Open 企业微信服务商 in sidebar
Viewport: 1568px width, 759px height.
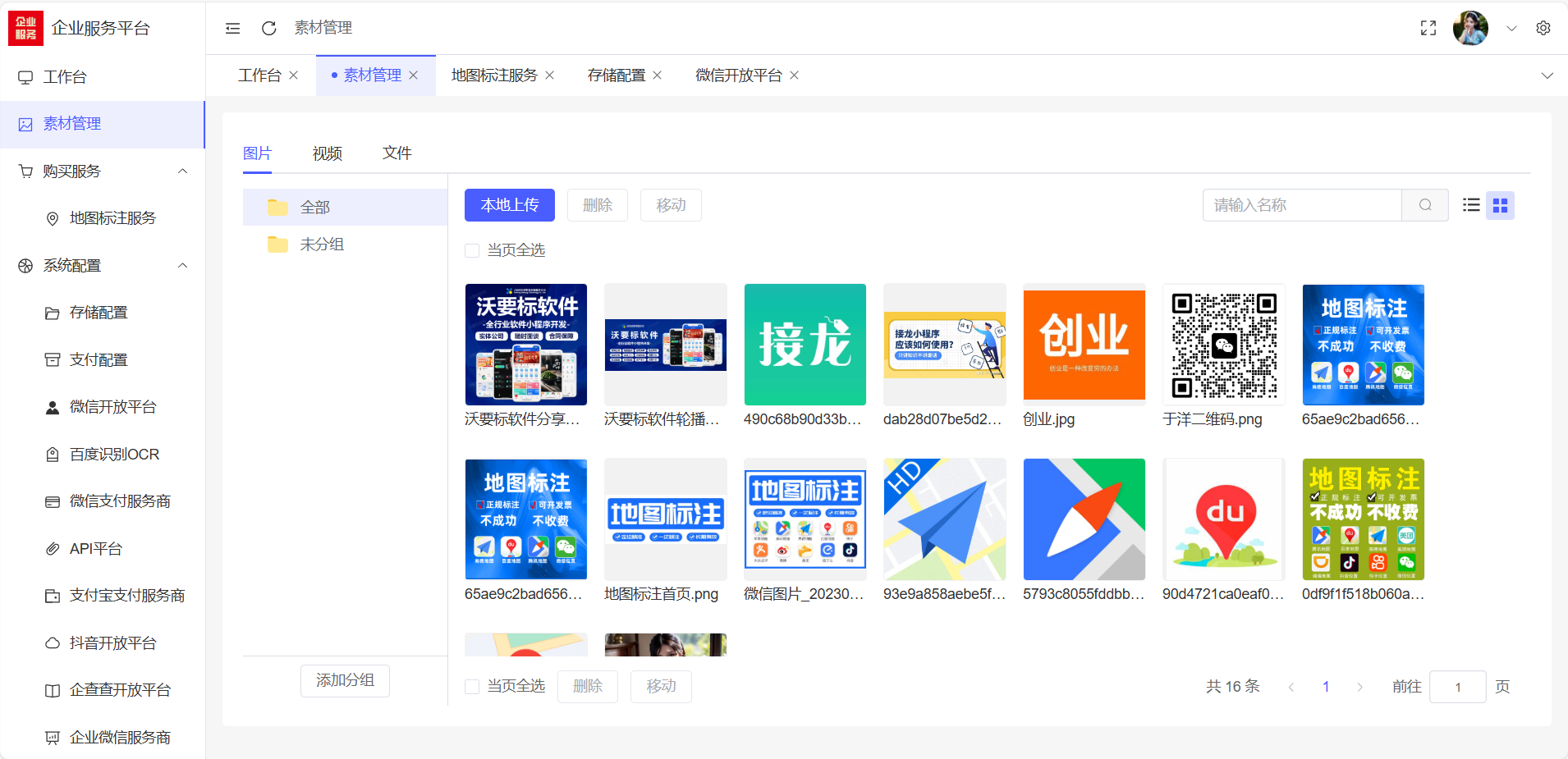[x=103, y=738]
